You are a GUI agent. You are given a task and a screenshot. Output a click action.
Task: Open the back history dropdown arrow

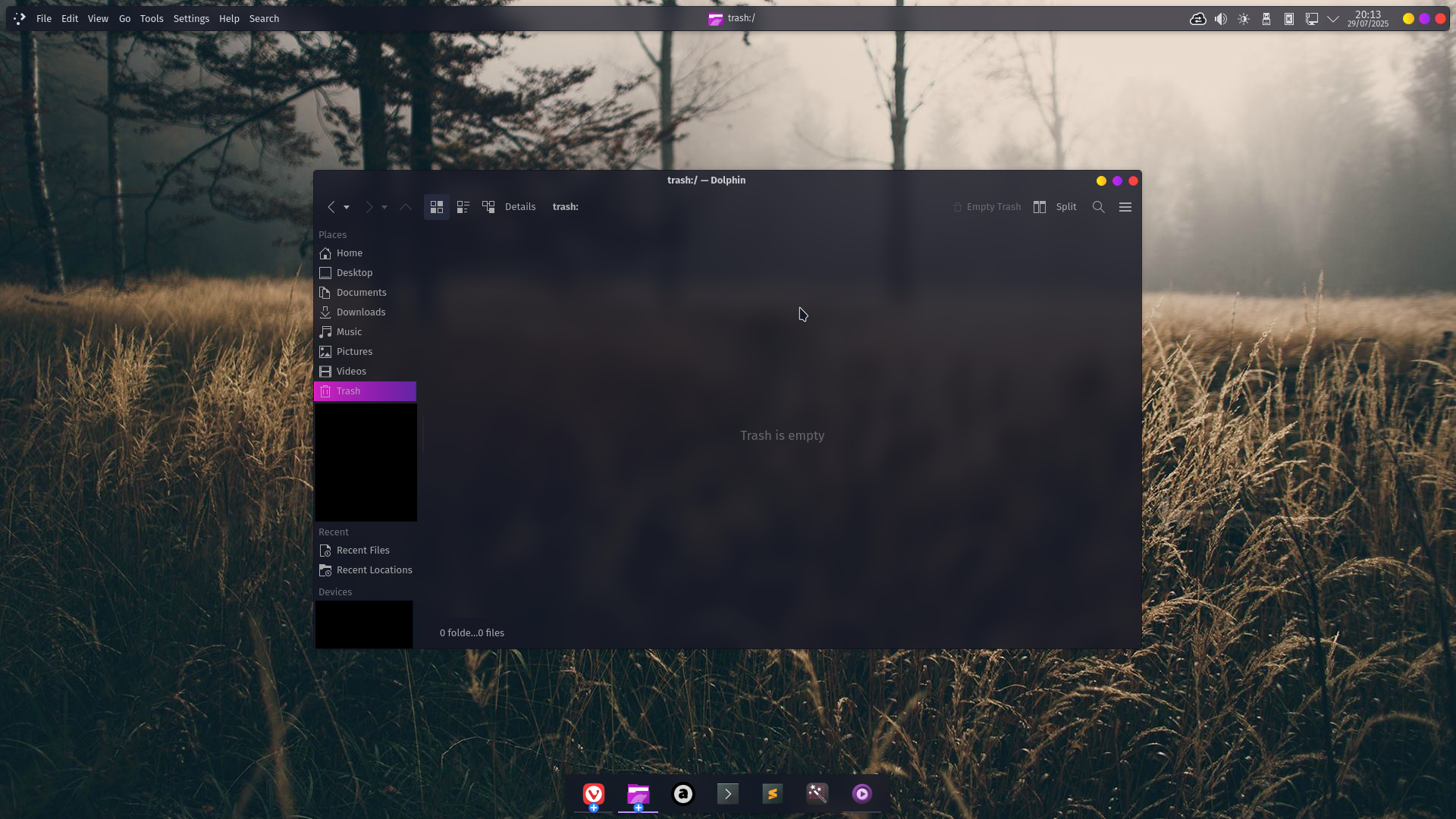[x=347, y=207]
